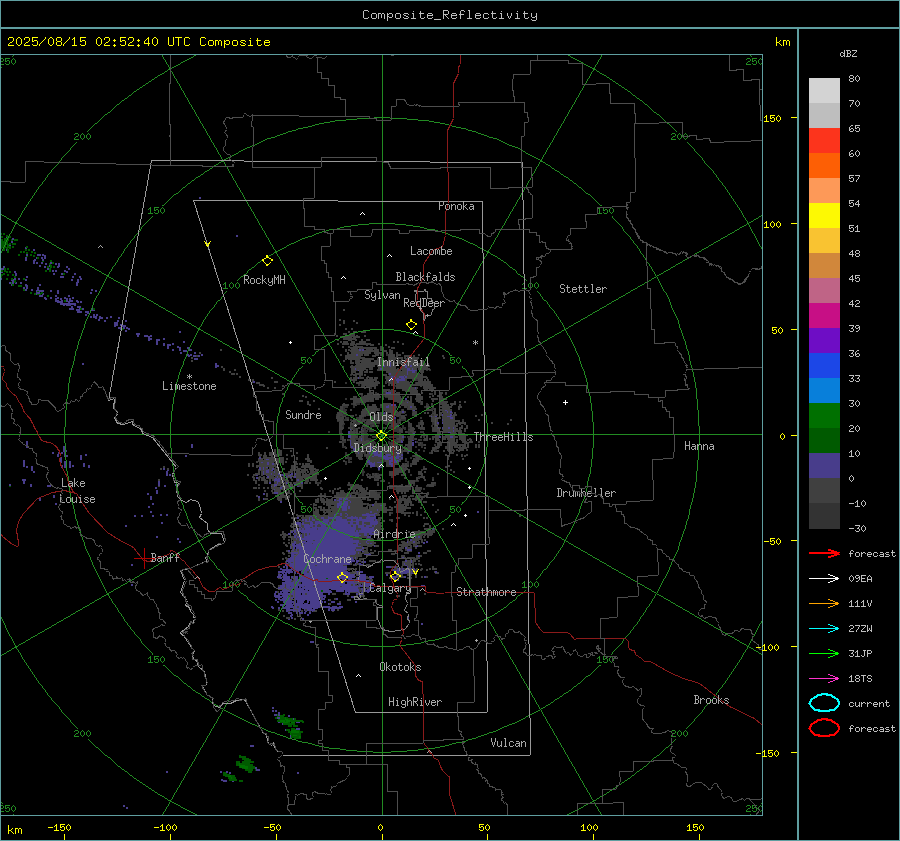The image size is (900, 841).
Task: Click the Brooks label
Action: click(x=711, y=700)
